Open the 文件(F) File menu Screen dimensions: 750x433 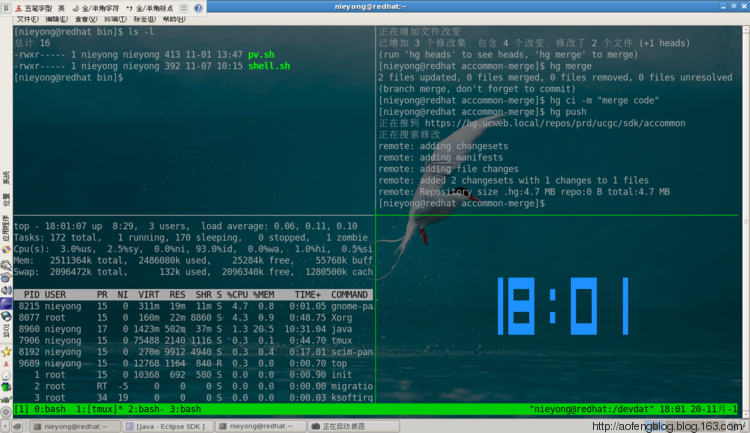(27, 19)
